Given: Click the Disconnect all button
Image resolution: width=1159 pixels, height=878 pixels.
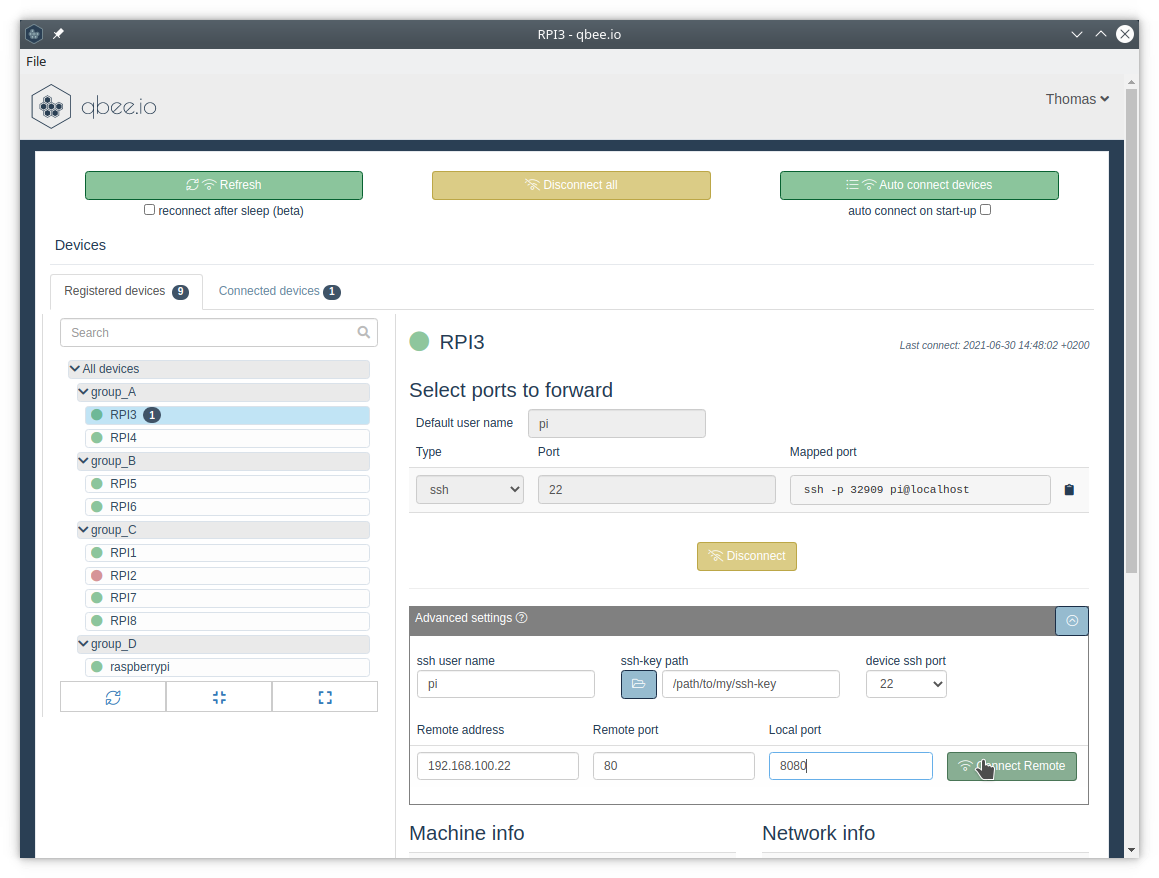Looking at the screenshot, I should tap(571, 185).
